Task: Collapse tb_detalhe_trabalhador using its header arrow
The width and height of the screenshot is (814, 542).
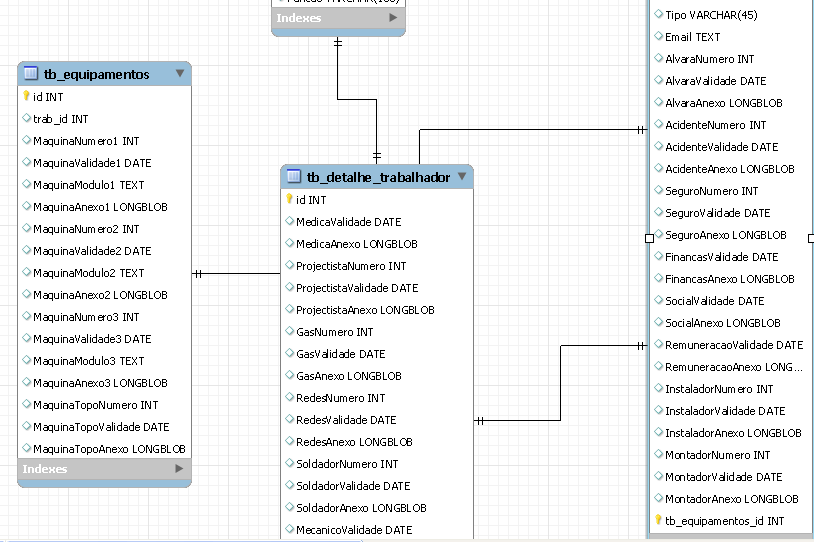Action: pyautogui.click(x=462, y=177)
